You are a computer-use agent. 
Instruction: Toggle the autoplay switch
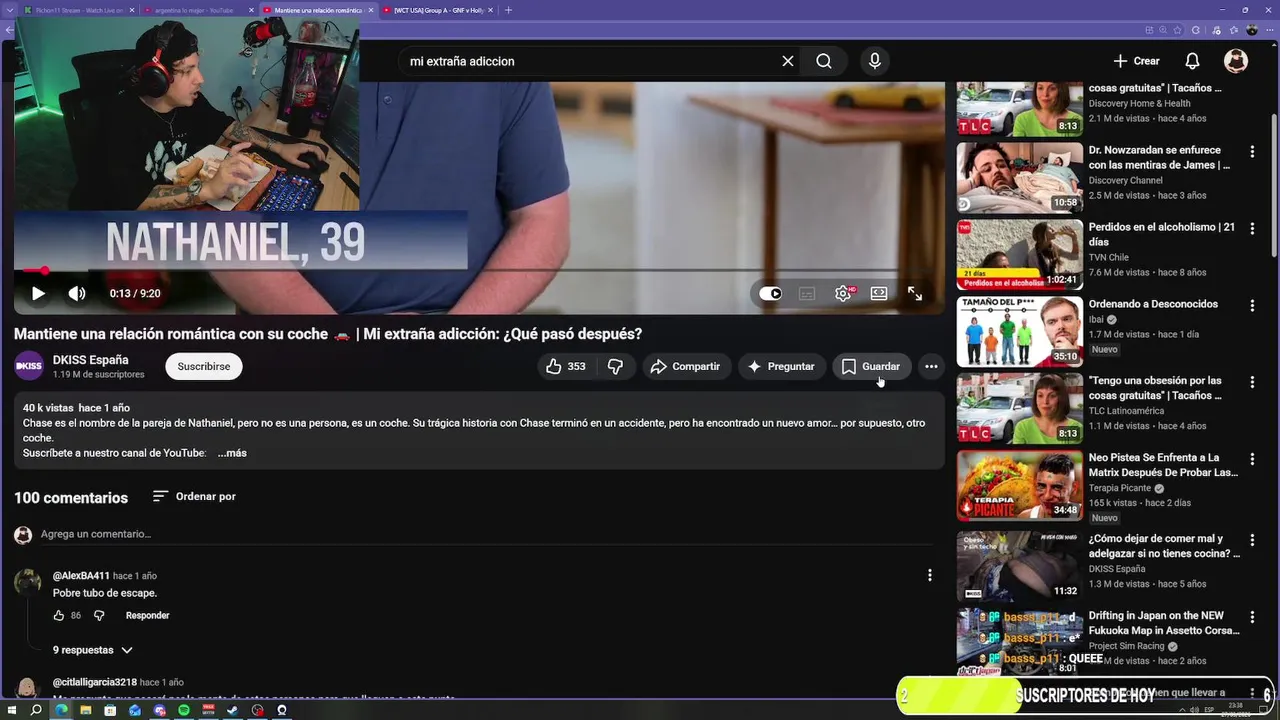click(x=770, y=293)
